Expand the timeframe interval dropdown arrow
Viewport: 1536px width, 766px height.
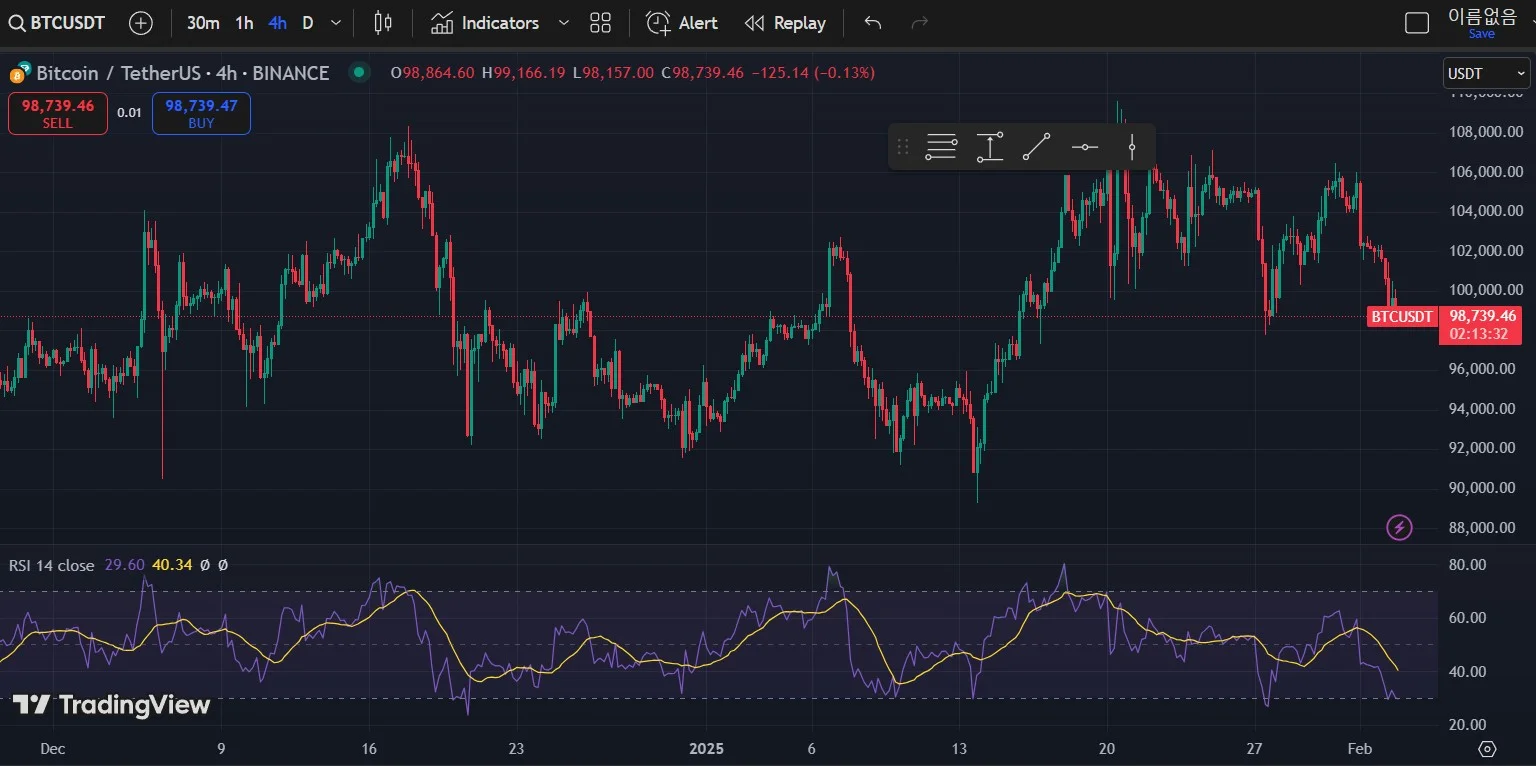point(336,23)
